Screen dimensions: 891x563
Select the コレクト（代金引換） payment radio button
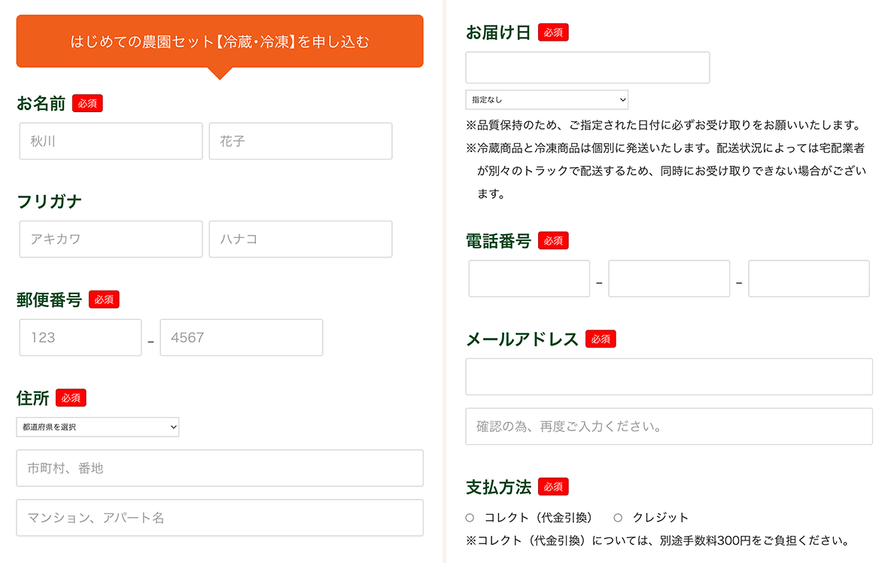(x=470, y=518)
